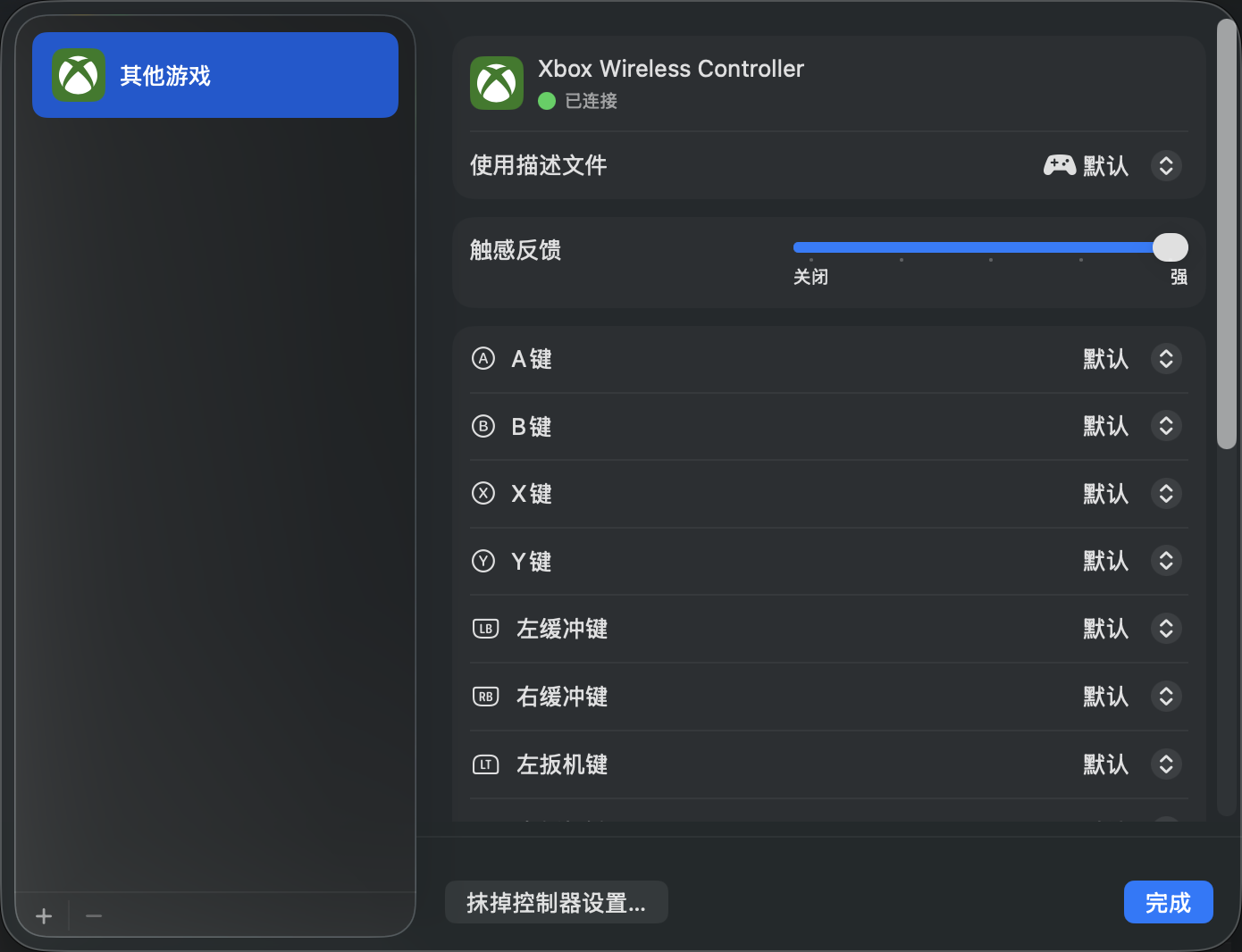Click the circled X button icon
This screenshot has width=1242, height=952.
point(483,494)
